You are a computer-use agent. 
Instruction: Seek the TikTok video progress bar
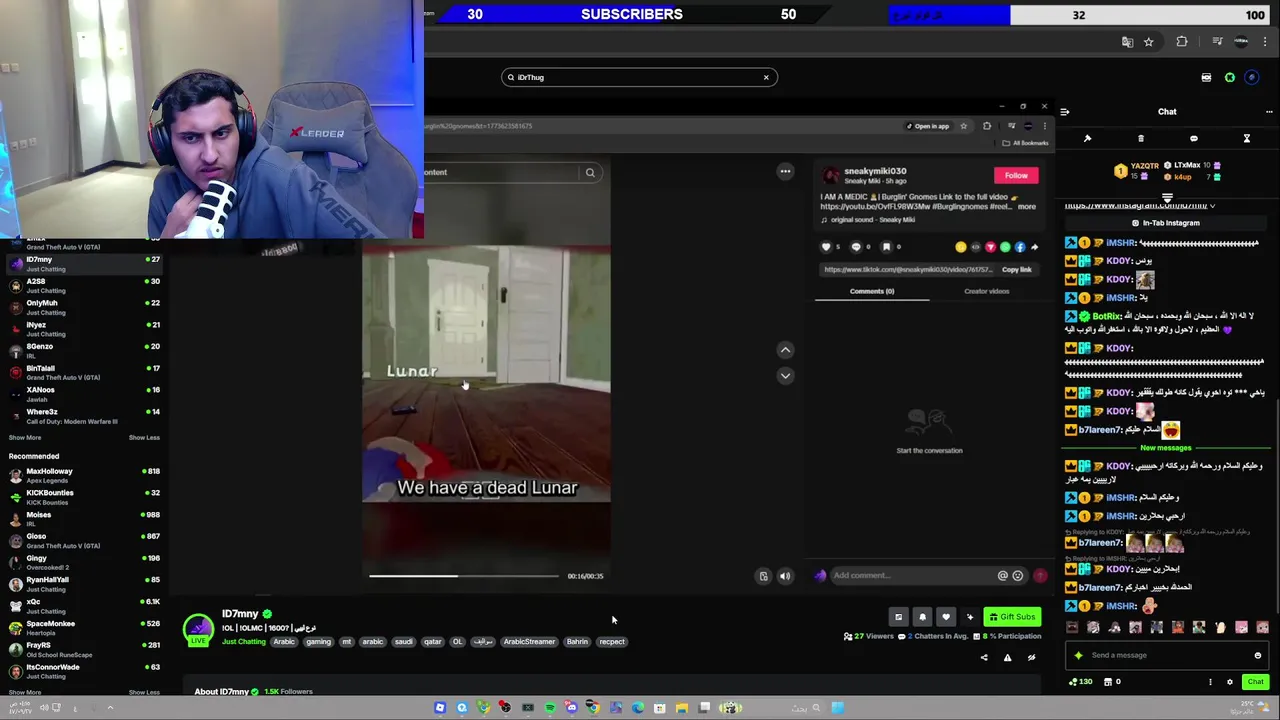(464, 576)
